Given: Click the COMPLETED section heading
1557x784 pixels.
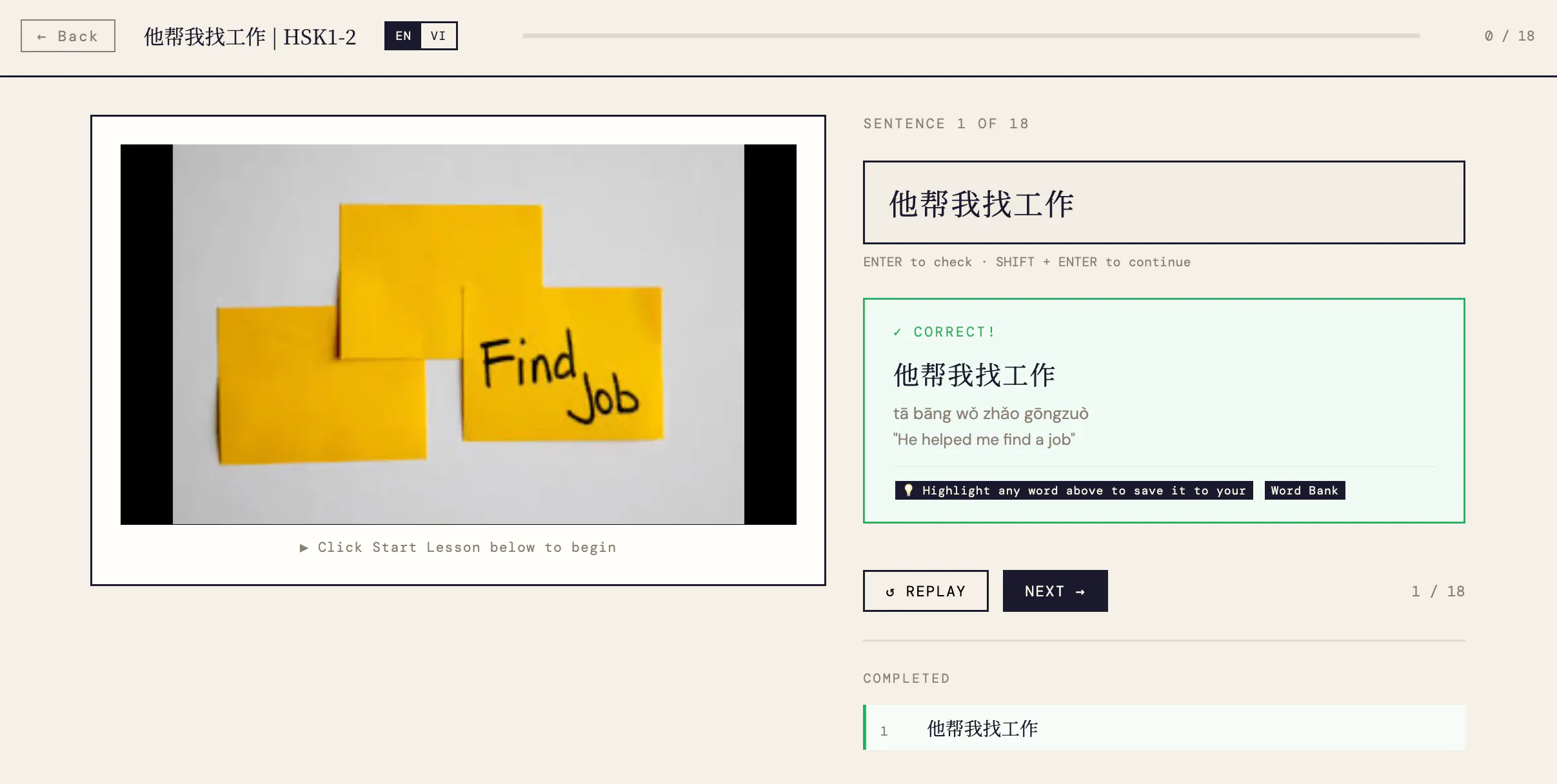Looking at the screenshot, I should [906, 678].
